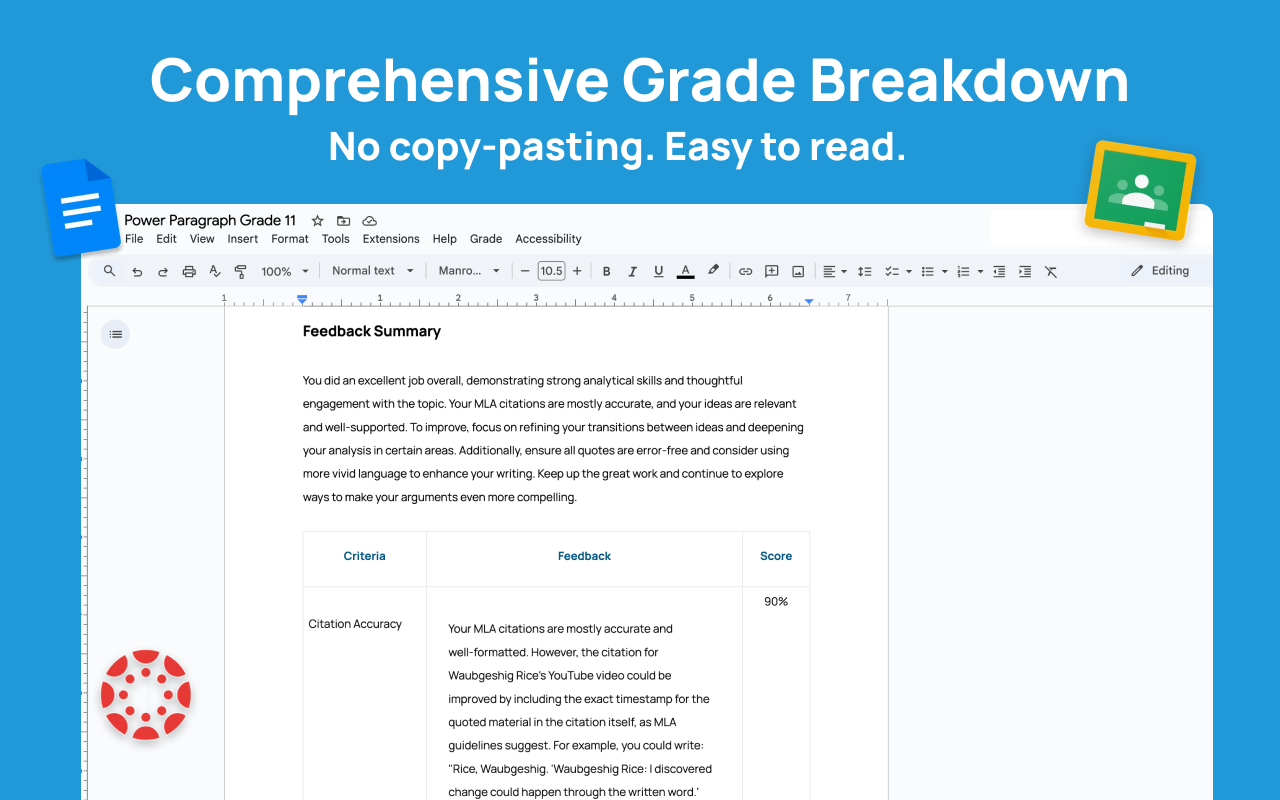This screenshot has height=800, width=1280.
Task: Check the cloud save status icon
Action: point(370,221)
